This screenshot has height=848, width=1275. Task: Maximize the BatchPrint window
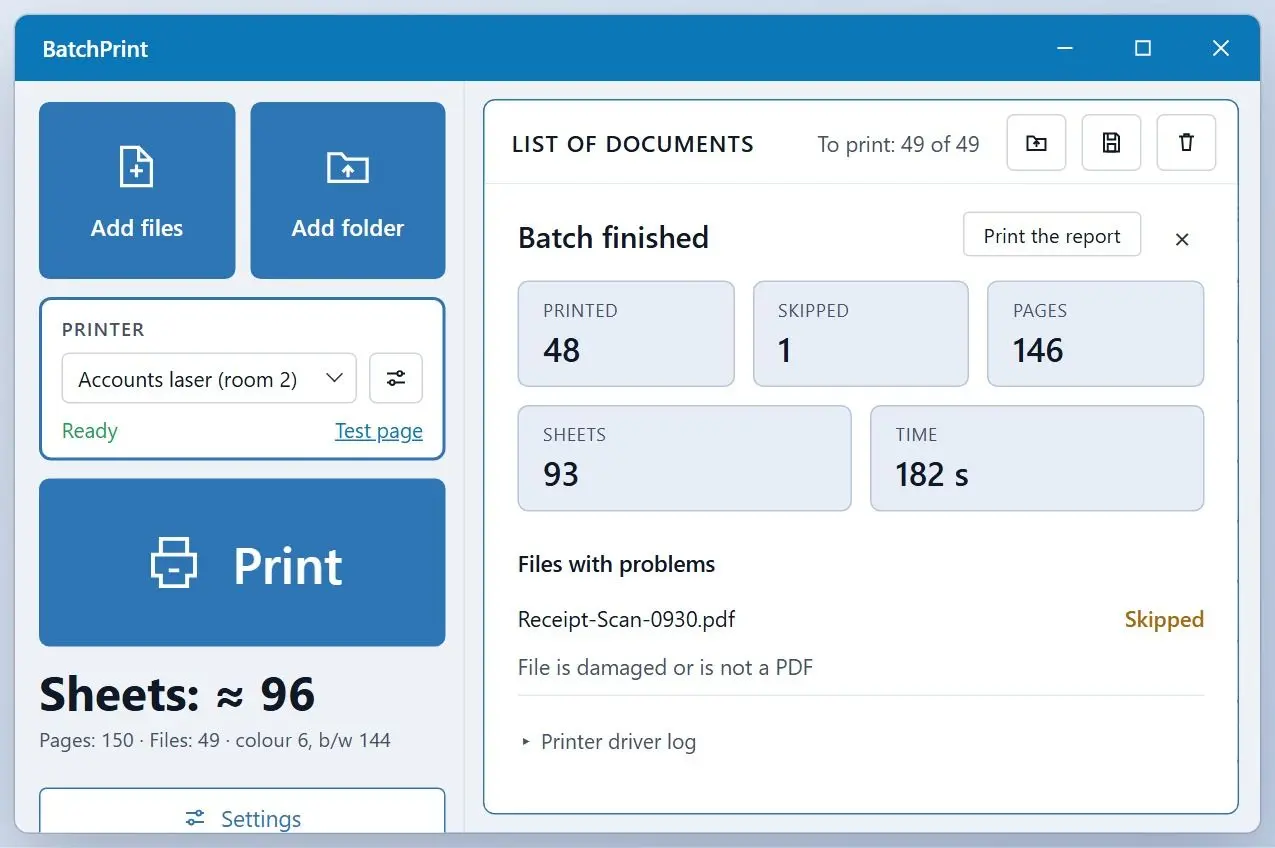1143,48
